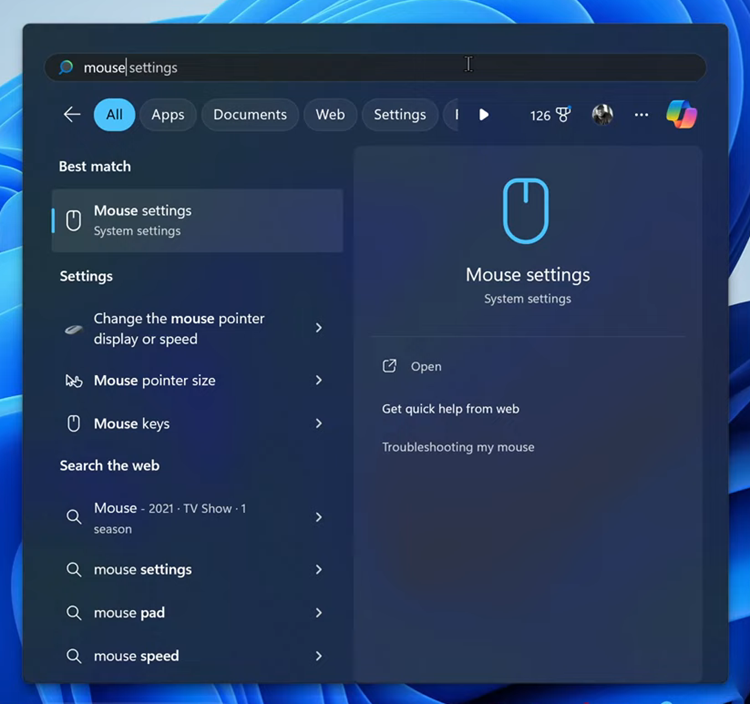Select the mouse speed web suggestion
The height and width of the screenshot is (704, 750).
pyautogui.click(x=197, y=656)
